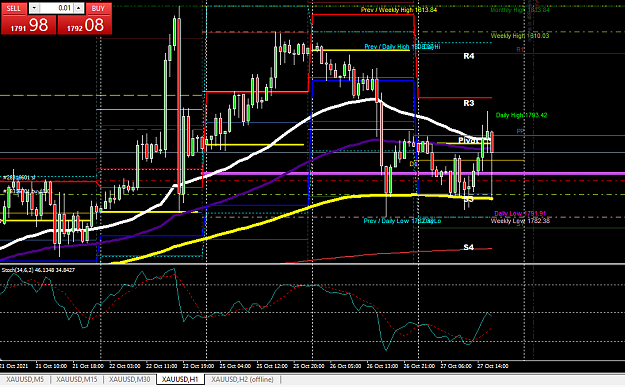Screen dimensions: 625x387
Task: Click the 21 Oct 18:00 time axis label
Action: [88, 366]
